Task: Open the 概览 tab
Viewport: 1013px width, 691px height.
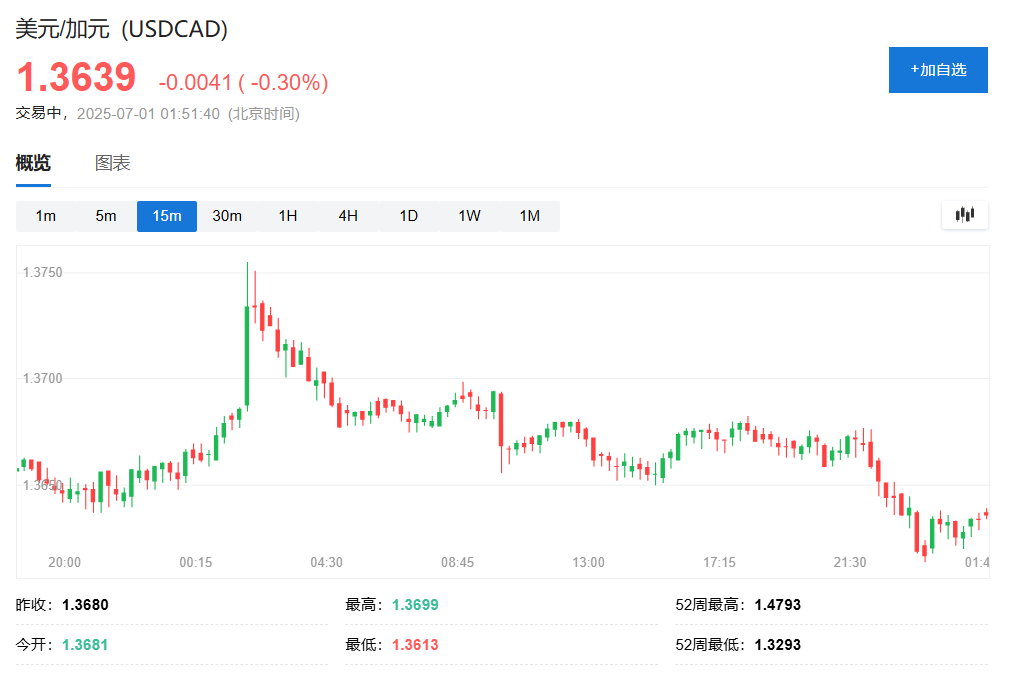Action: pos(33,163)
